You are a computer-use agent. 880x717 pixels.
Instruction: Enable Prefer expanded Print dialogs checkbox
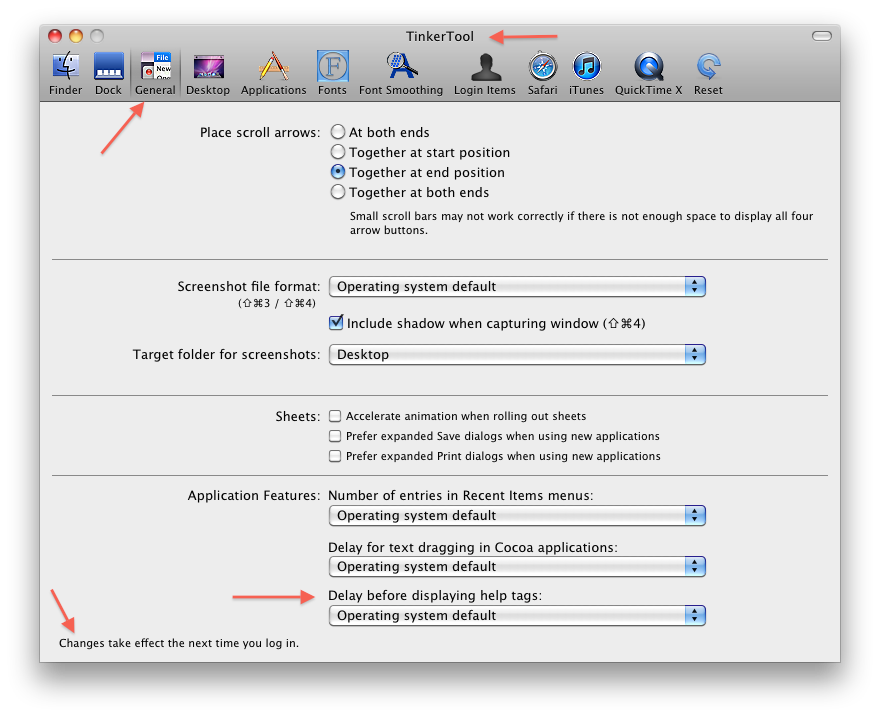335,456
